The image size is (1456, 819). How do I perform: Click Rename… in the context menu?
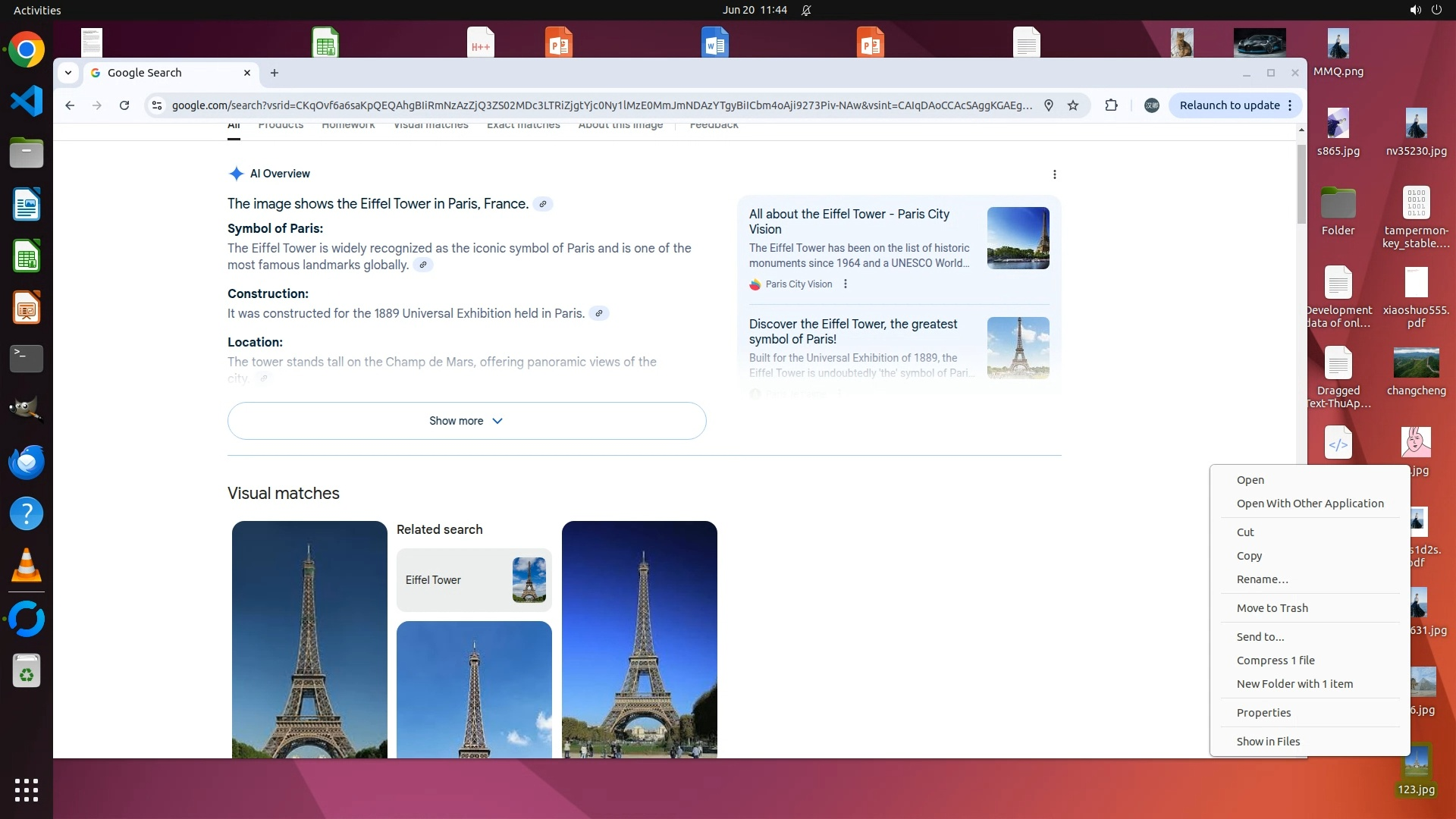point(1262,579)
